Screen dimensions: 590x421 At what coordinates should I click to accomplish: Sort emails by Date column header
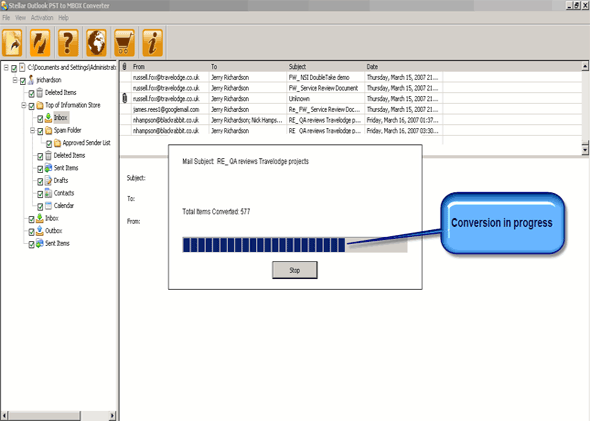point(403,67)
